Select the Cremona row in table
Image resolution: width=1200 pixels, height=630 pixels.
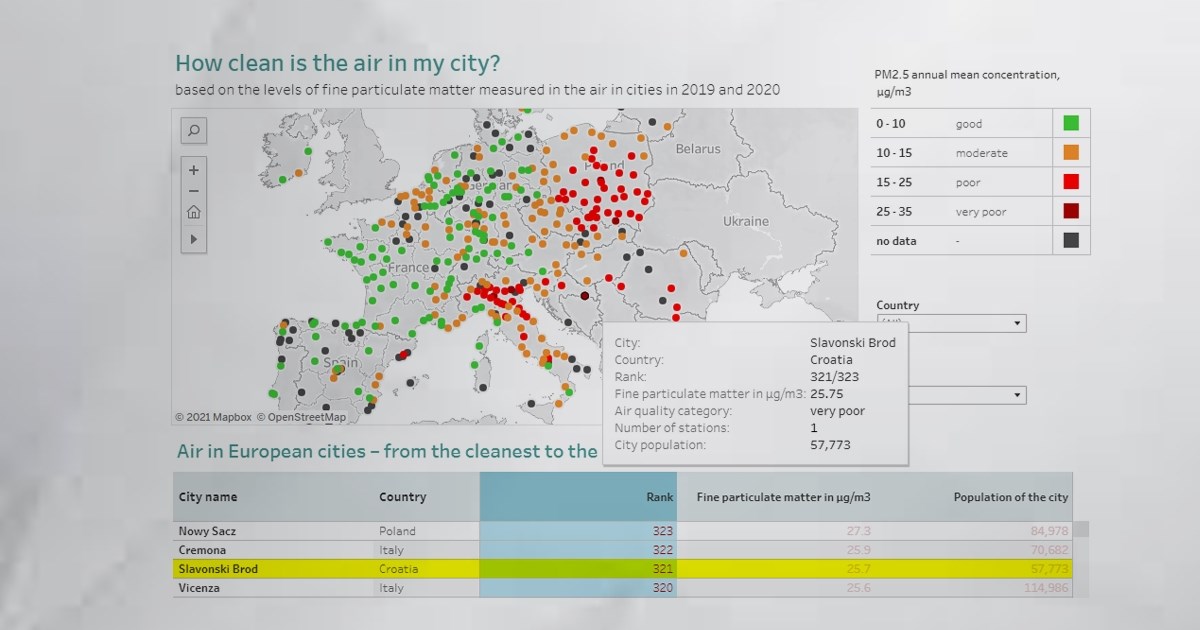point(203,550)
